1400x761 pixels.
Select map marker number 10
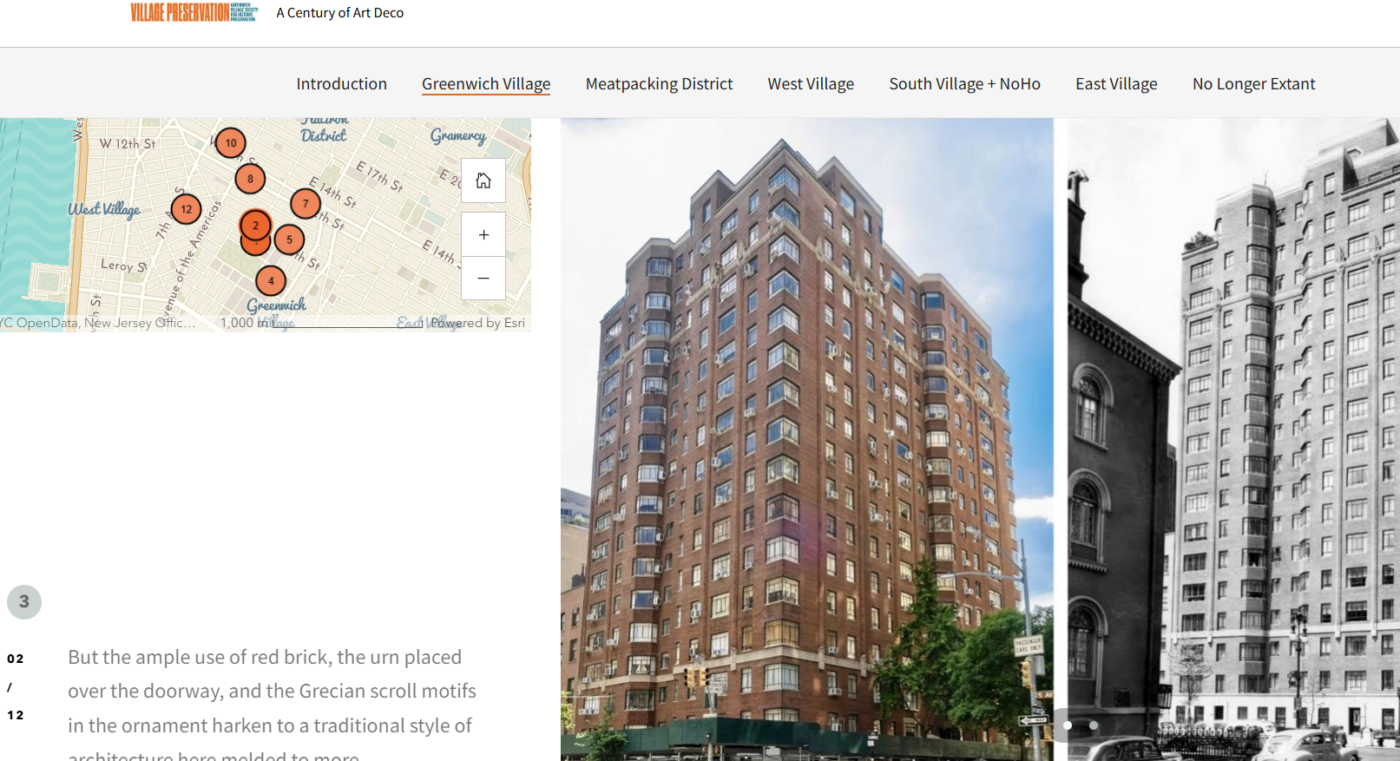coord(231,143)
